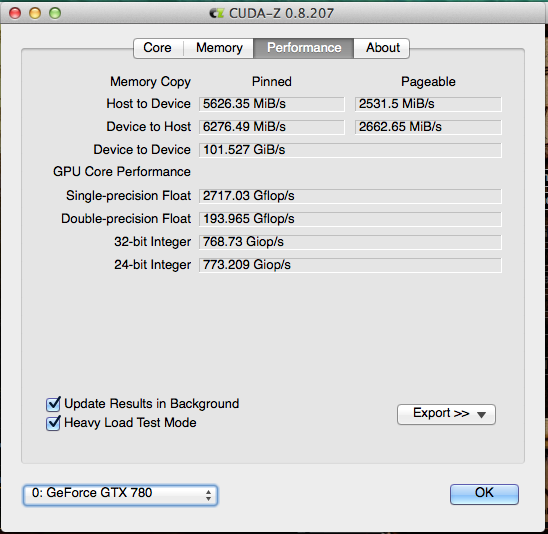Open the GeForce GTX 780 device selector
This screenshot has width=548, height=534.
121,495
